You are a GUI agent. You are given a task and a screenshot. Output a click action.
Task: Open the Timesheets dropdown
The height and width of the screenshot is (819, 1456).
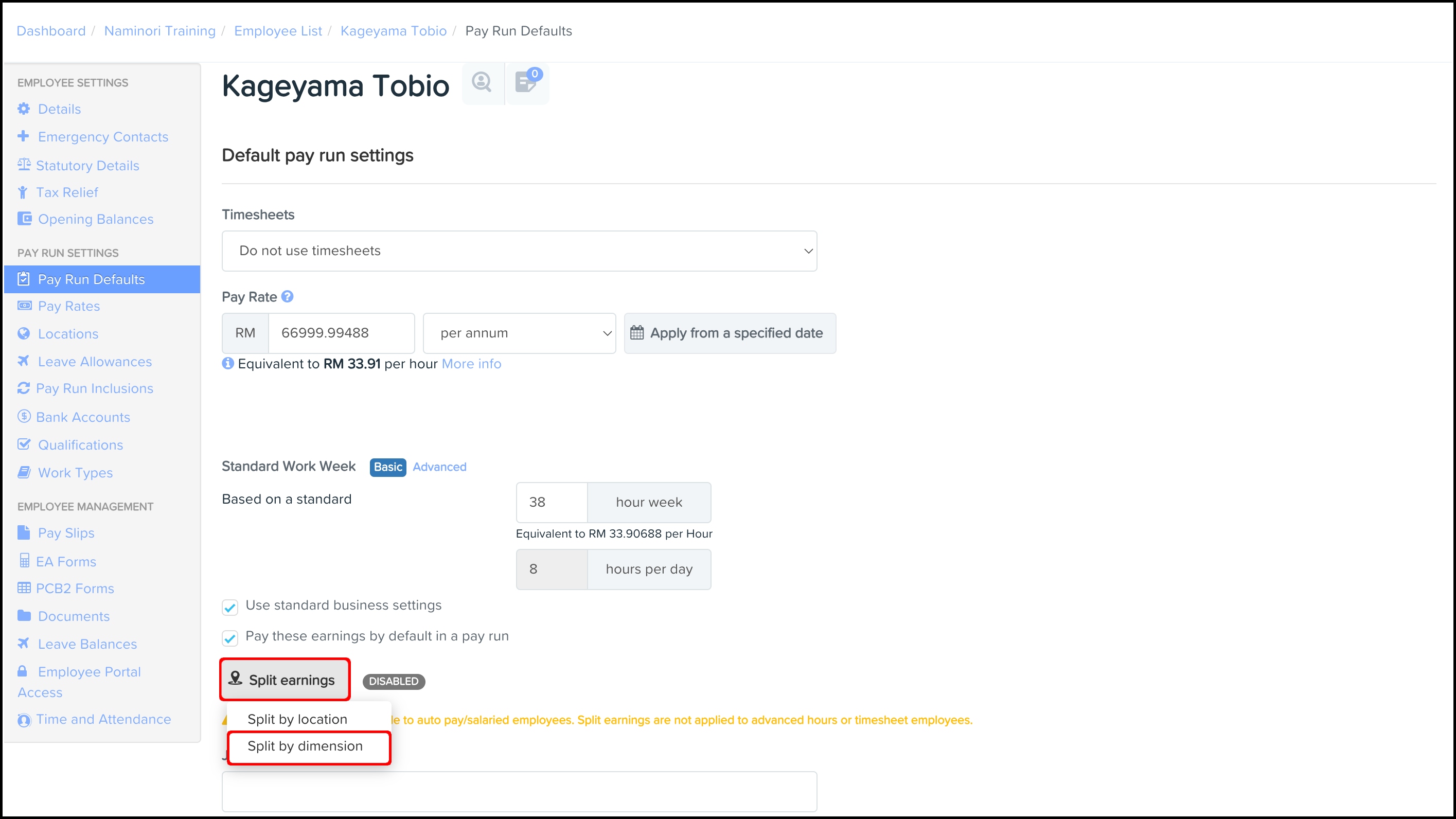(519, 251)
